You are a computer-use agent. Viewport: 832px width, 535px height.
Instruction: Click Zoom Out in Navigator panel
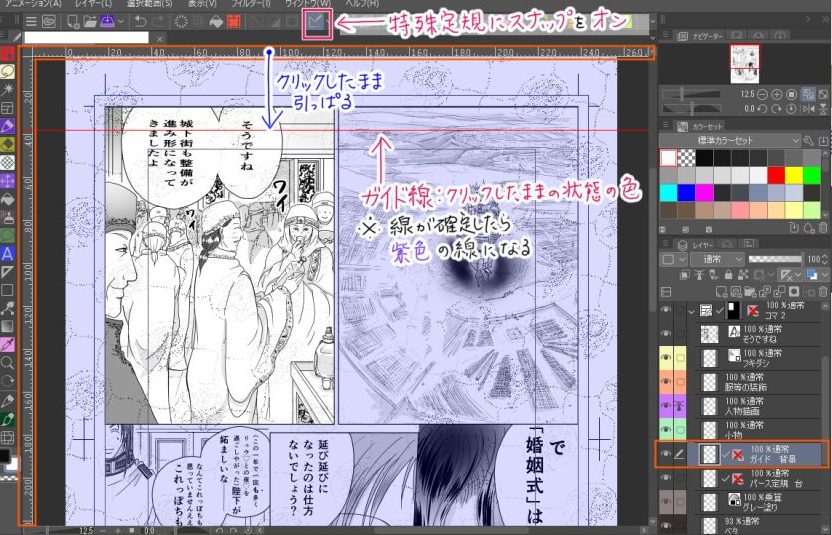pos(762,94)
